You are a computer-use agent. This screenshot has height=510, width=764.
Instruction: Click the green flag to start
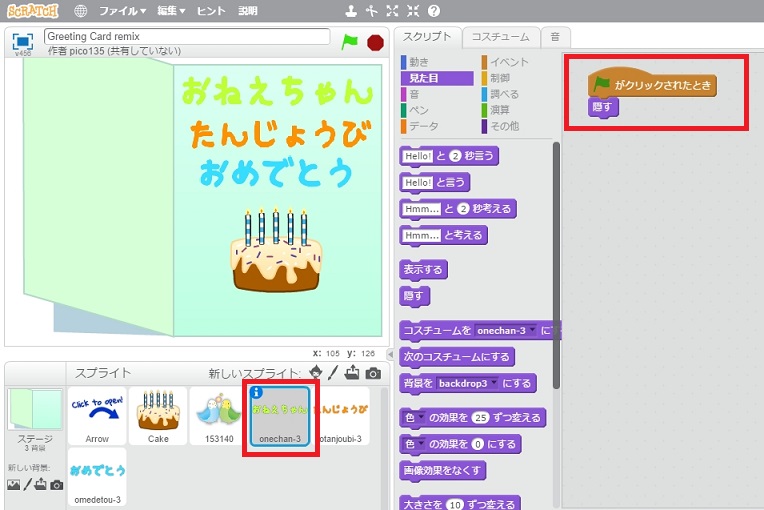349,42
